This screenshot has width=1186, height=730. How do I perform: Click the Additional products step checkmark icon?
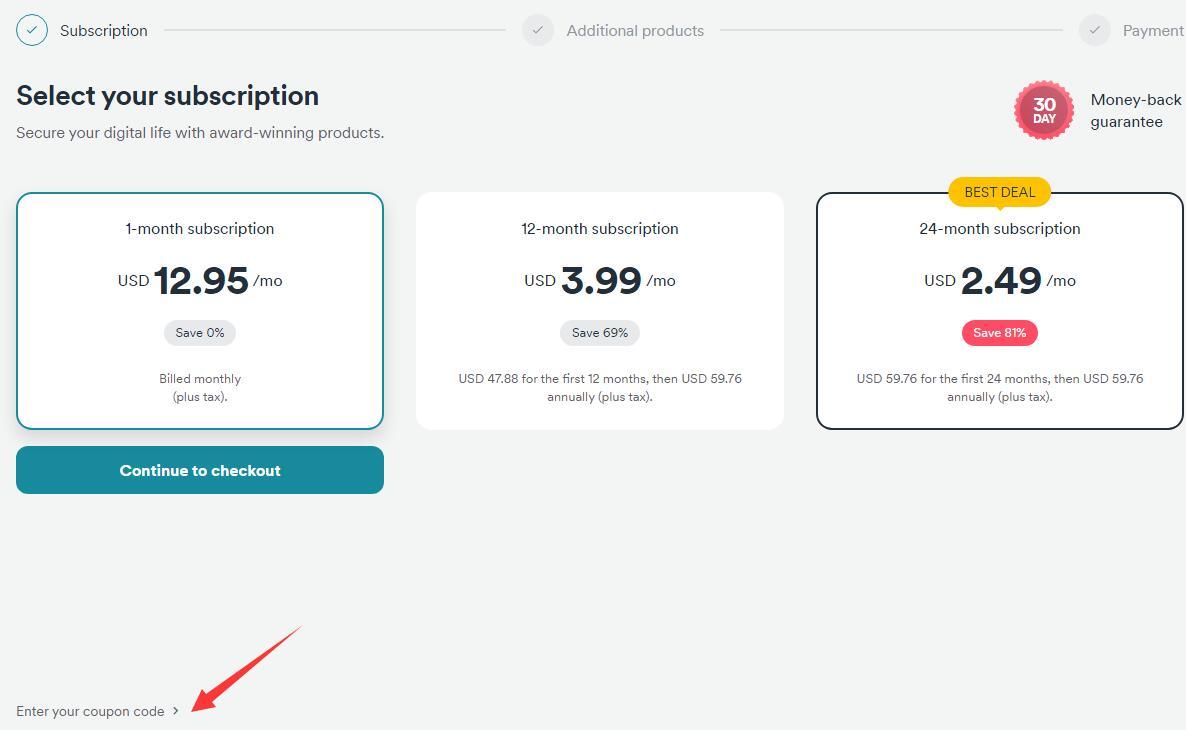tap(537, 30)
